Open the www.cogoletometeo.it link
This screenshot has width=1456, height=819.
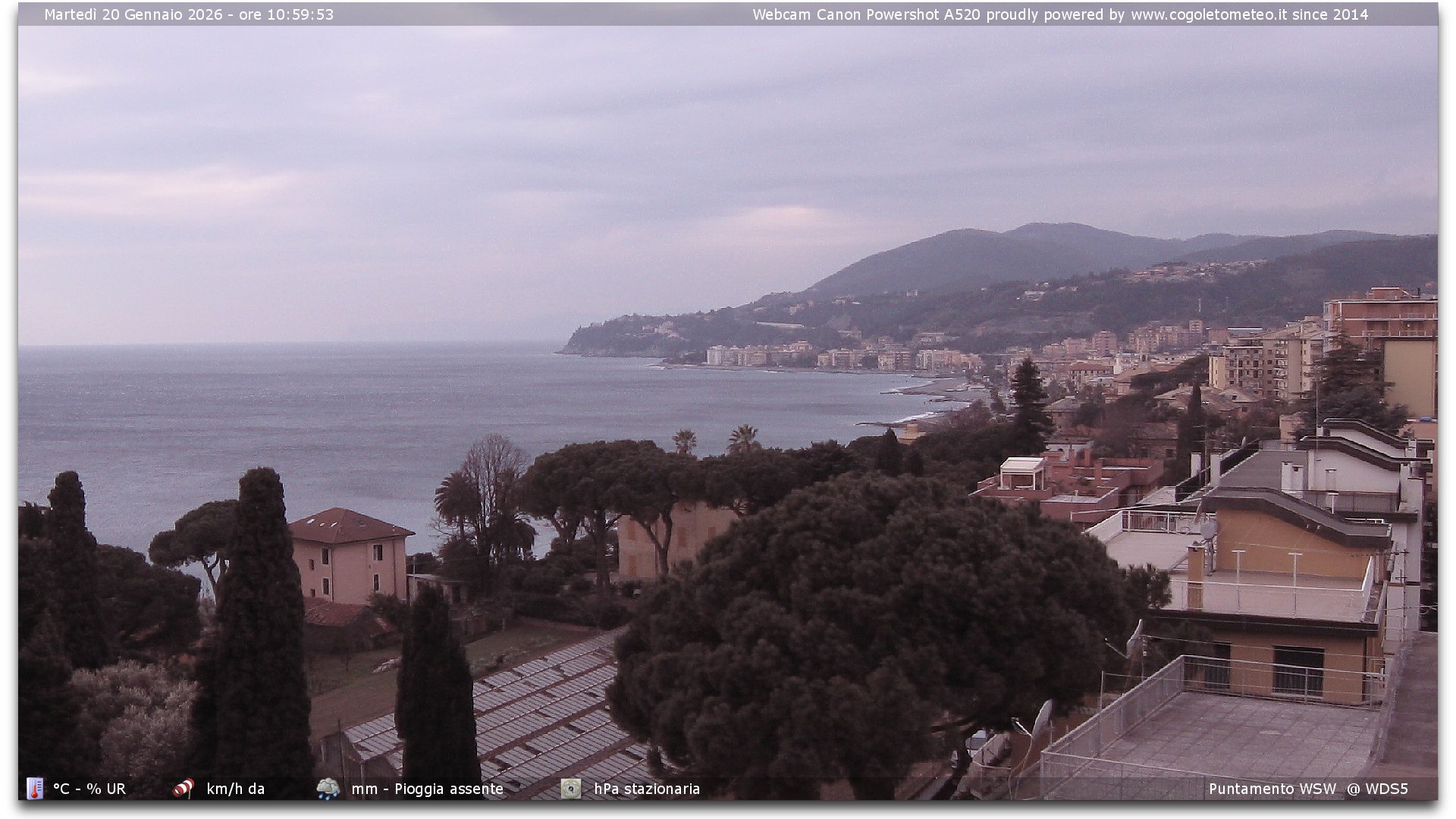(1208, 14)
